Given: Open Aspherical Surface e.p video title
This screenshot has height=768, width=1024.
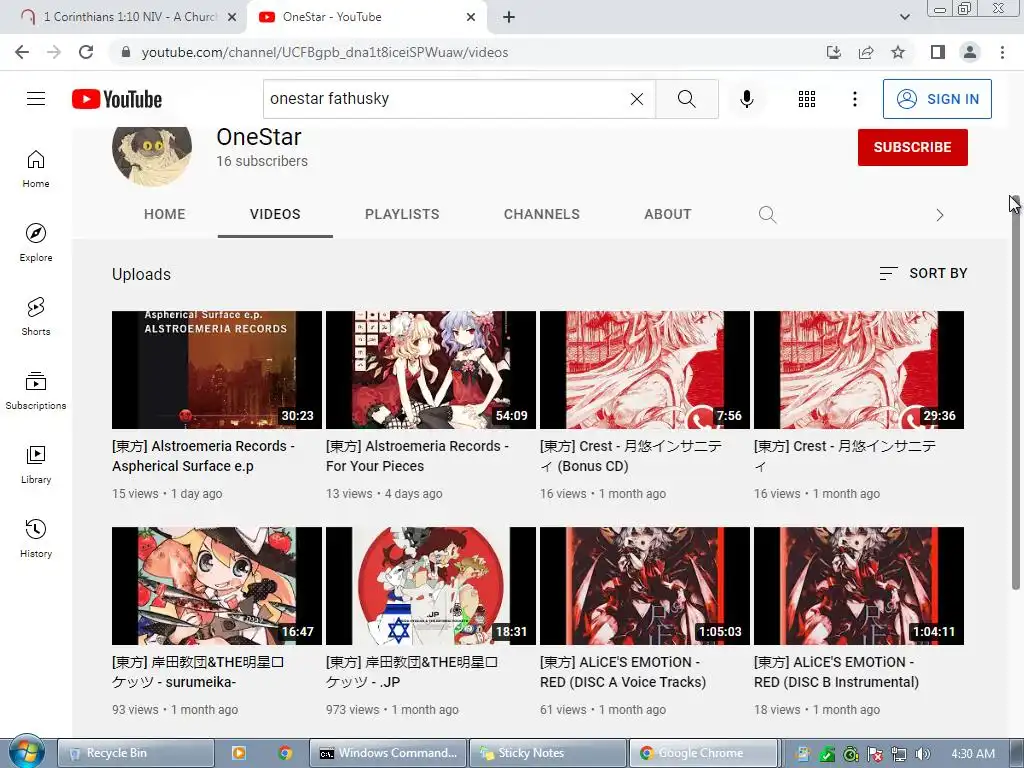Looking at the screenshot, I should click(203, 456).
